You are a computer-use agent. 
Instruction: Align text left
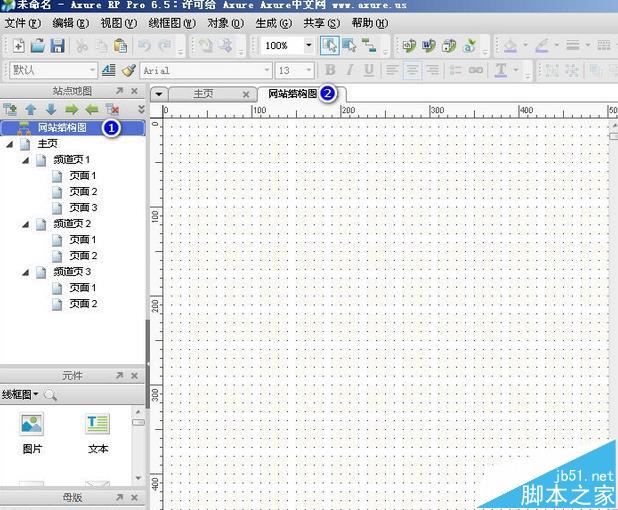coord(392,70)
